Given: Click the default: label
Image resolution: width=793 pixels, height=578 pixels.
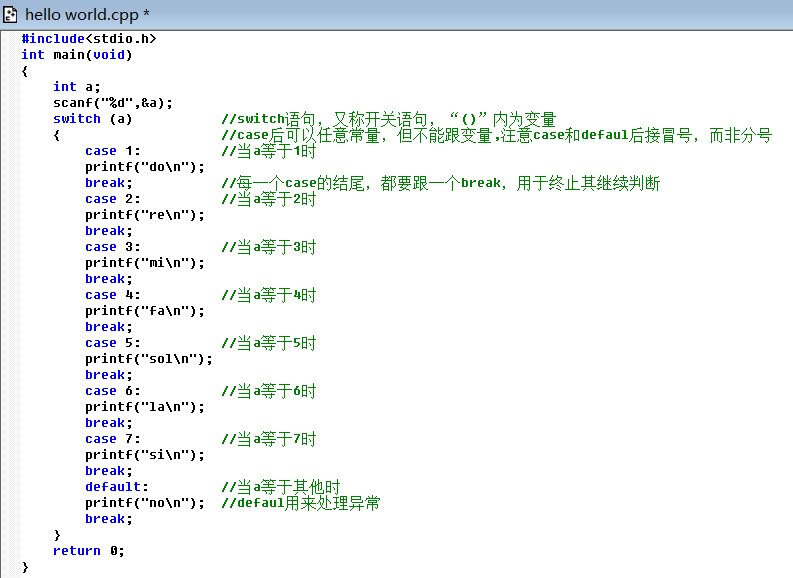Looking at the screenshot, I should coord(117,487).
